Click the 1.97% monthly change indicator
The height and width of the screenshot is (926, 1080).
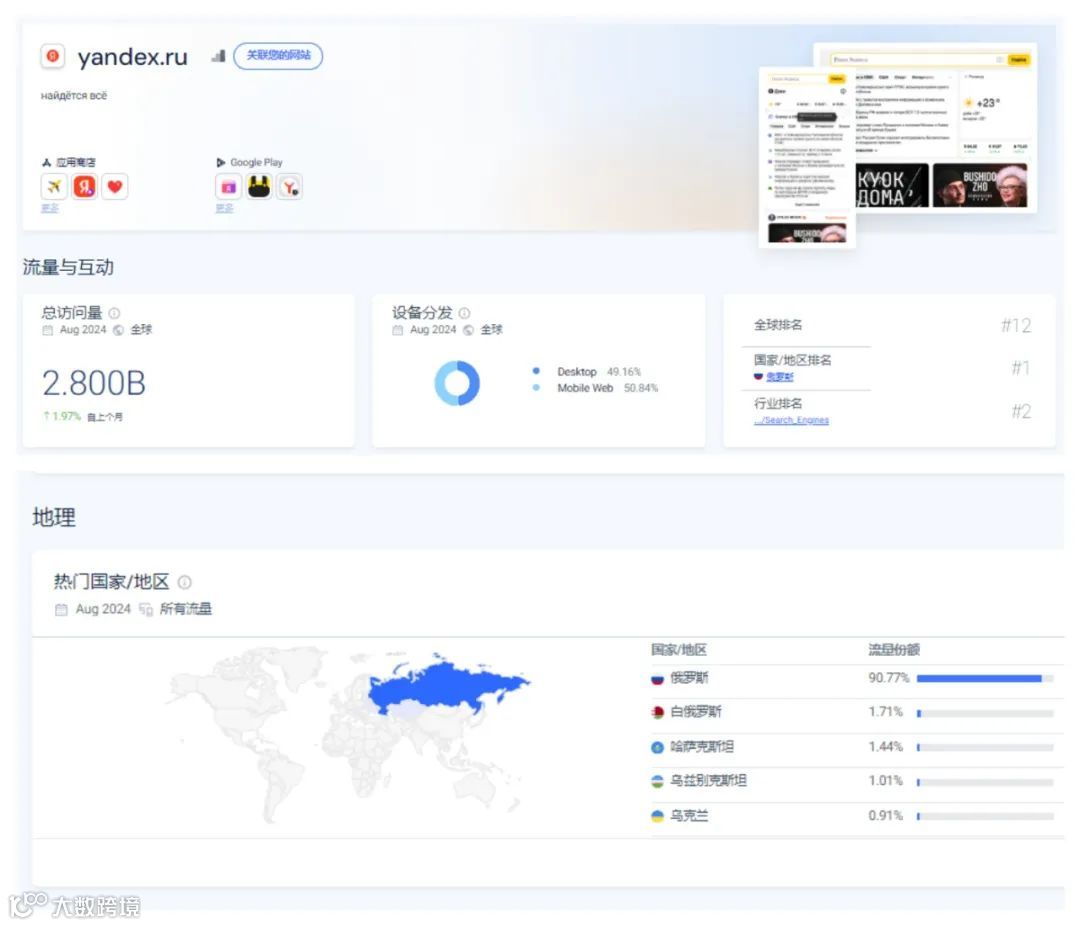pos(62,416)
